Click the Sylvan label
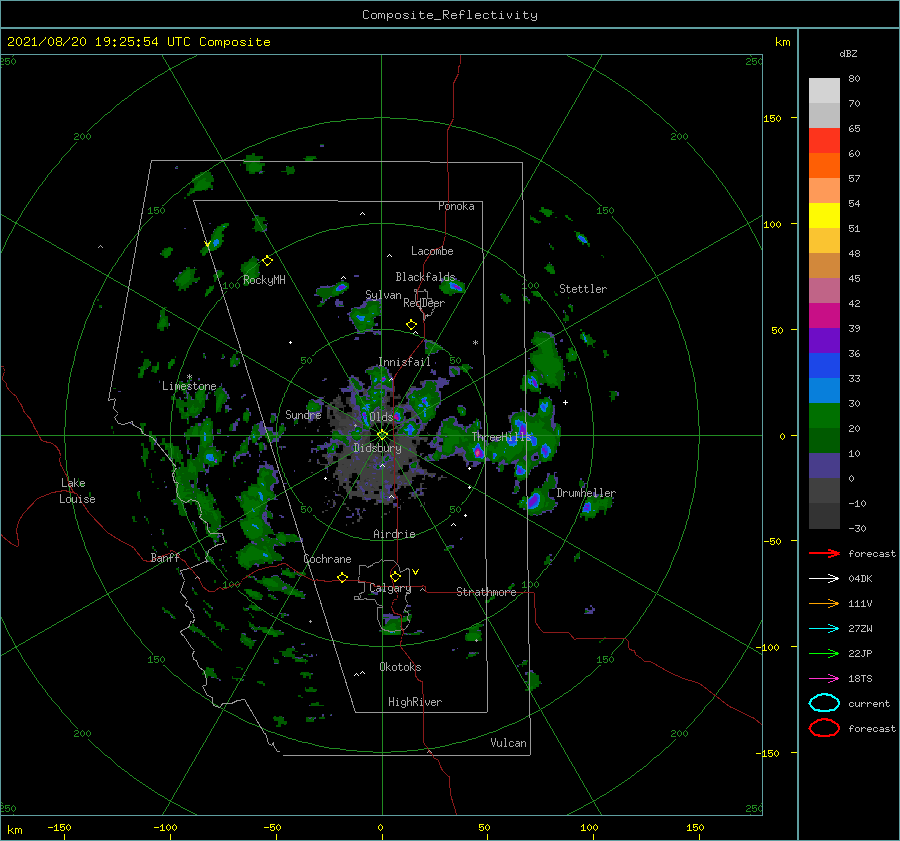The image size is (900, 841). pyautogui.click(x=383, y=295)
